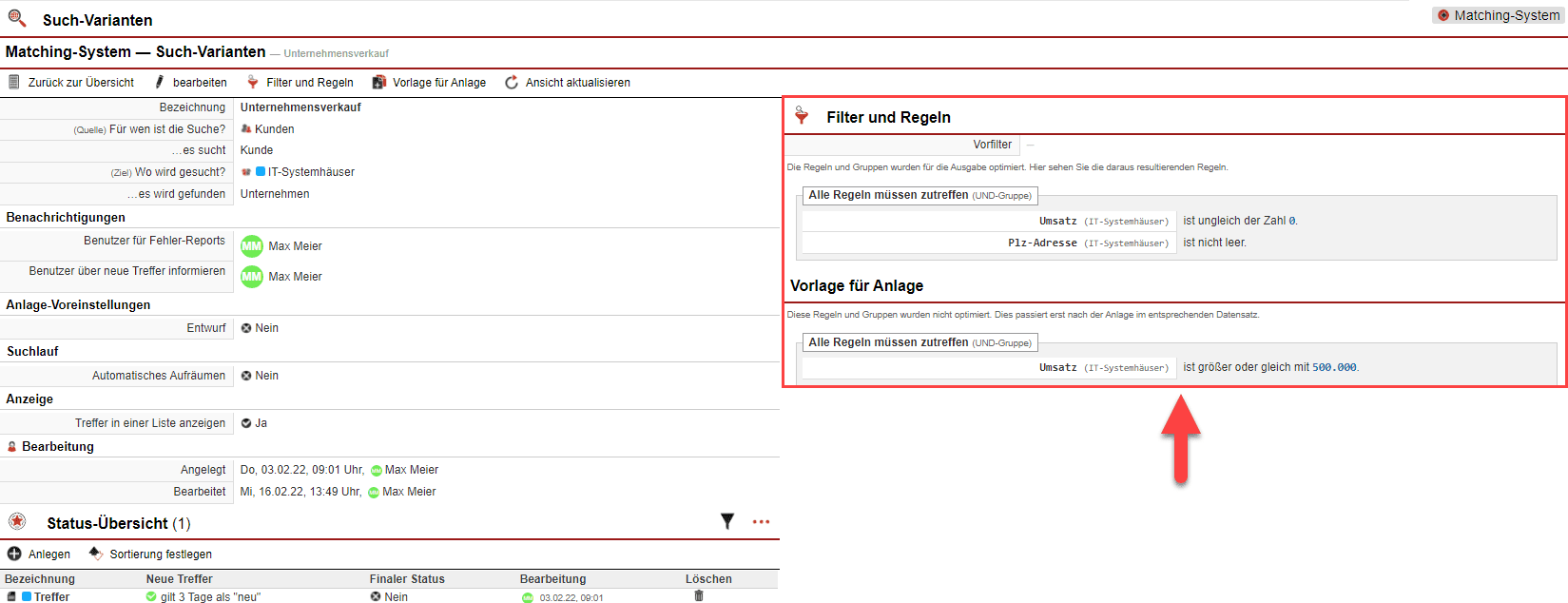Open the Matching-System button top right
This screenshot has height=603, width=1568.
coord(1498,15)
